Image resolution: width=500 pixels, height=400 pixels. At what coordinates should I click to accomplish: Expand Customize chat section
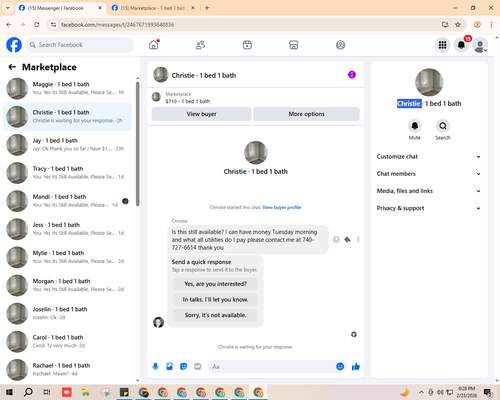point(429,157)
